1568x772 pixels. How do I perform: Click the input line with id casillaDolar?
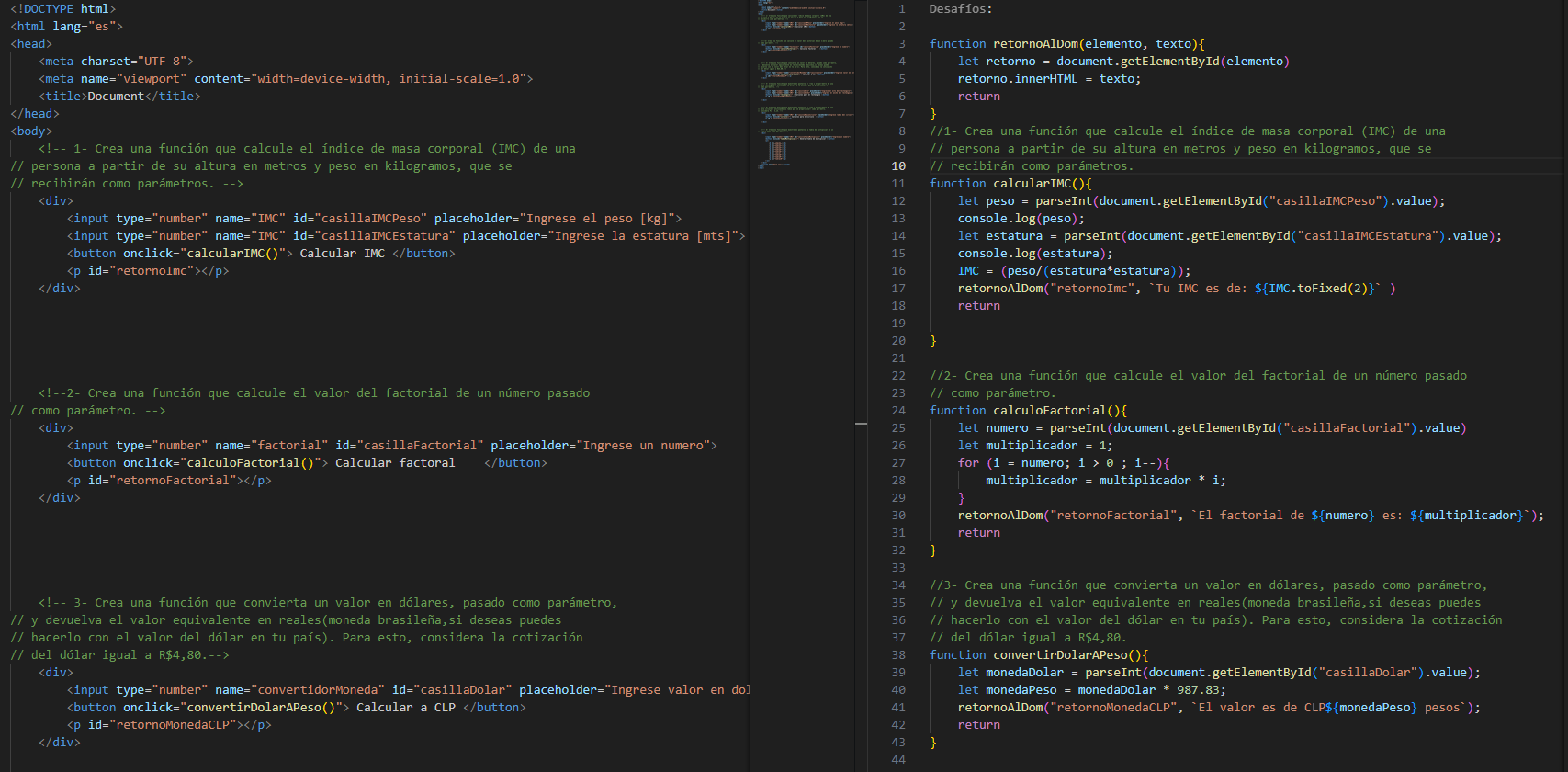click(x=409, y=690)
